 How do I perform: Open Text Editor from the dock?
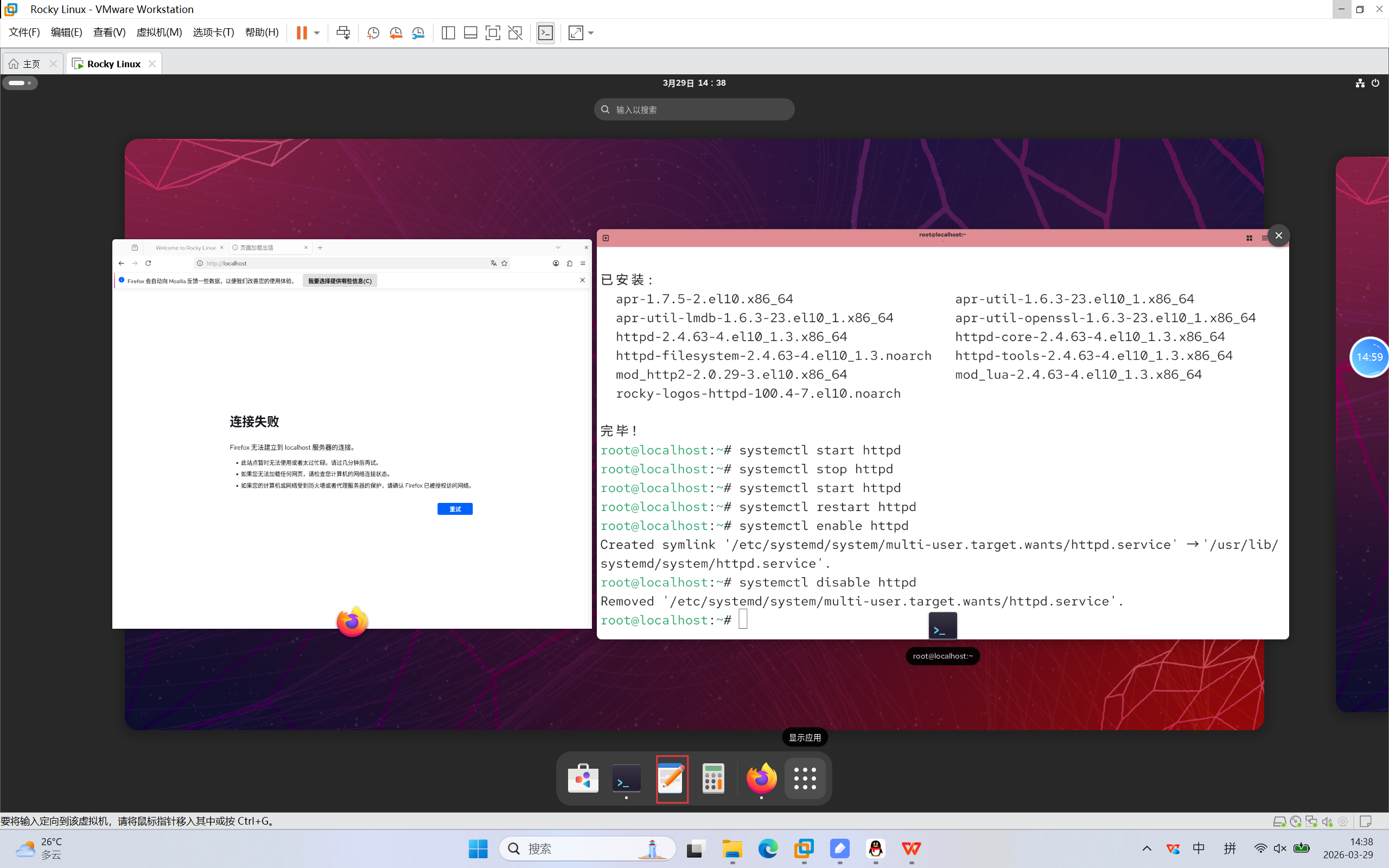(671, 778)
